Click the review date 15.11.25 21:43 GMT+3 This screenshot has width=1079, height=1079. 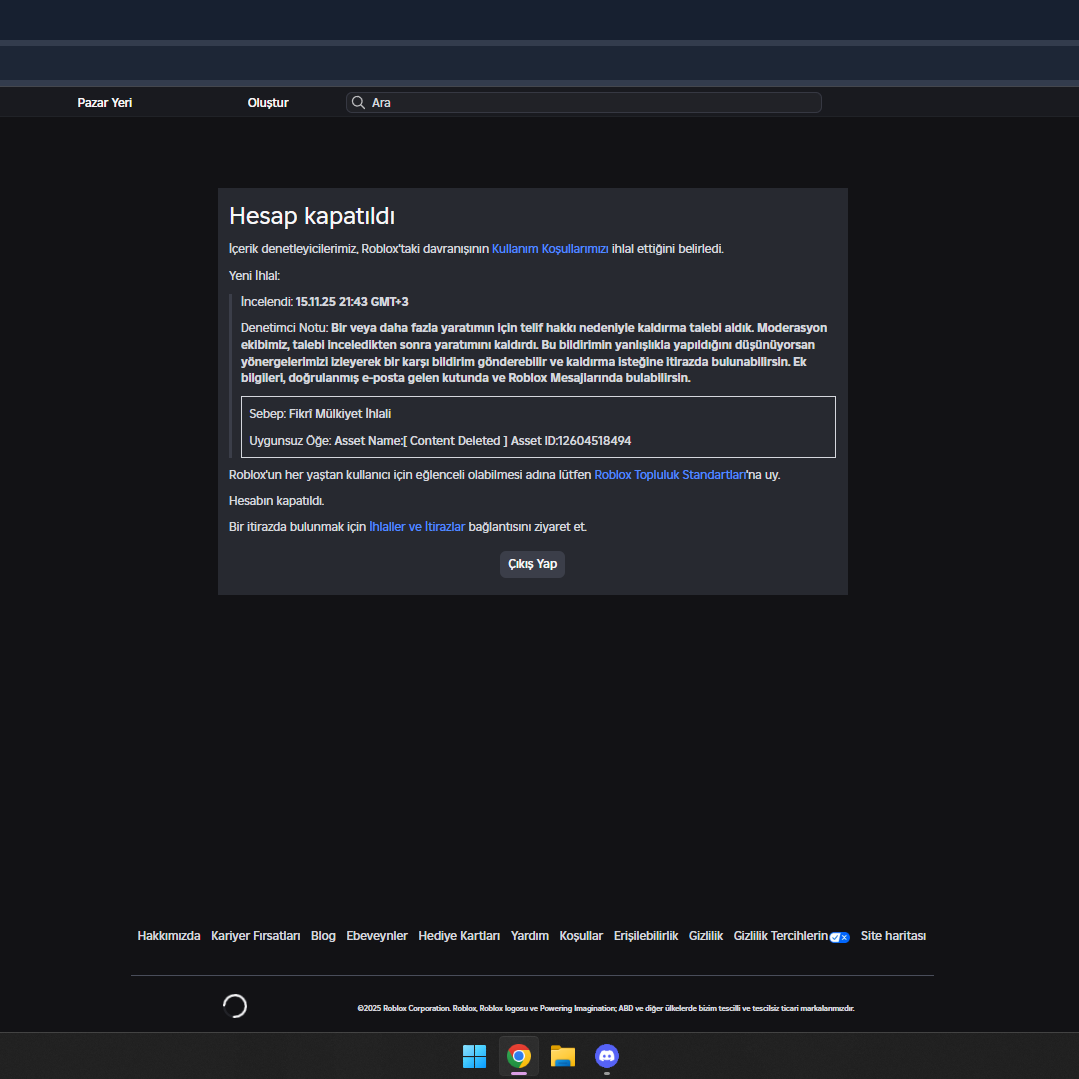[x=352, y=302]
